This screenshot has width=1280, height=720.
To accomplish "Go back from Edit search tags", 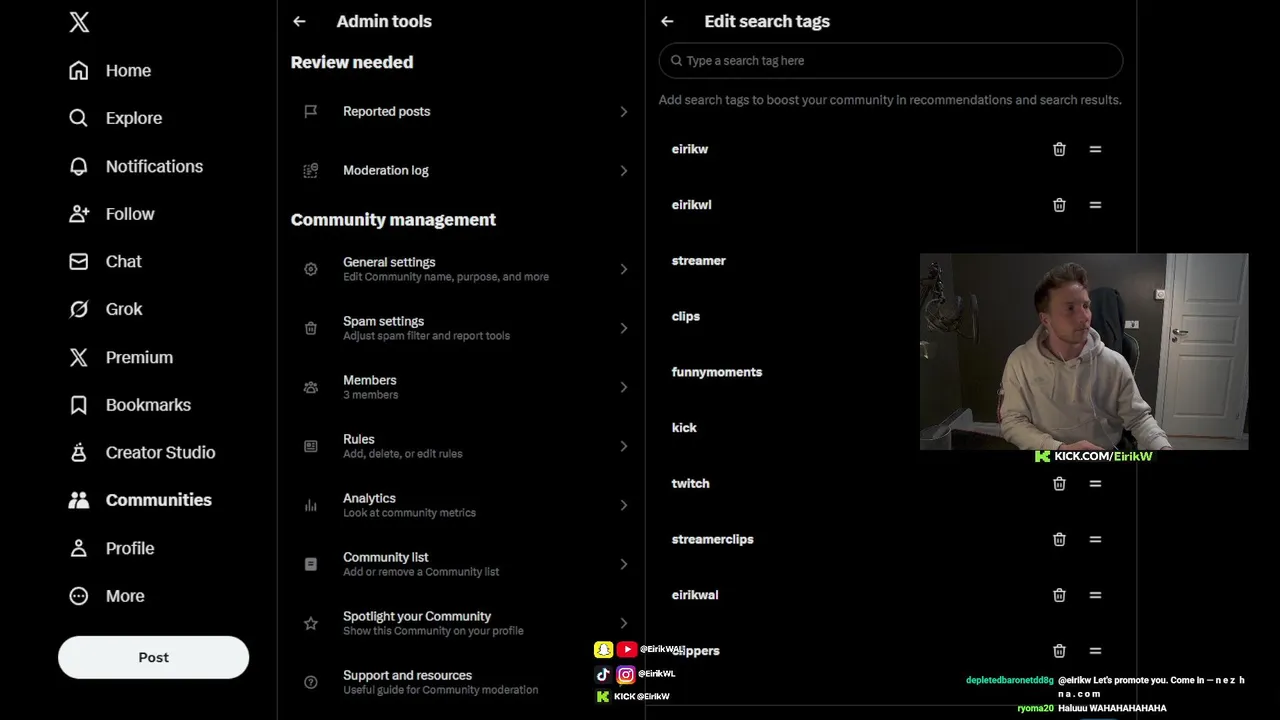I will click(667, 21).
